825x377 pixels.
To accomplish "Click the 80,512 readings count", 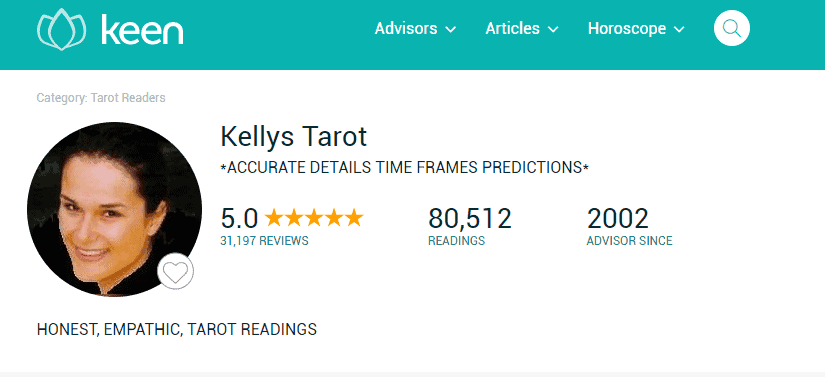I will 469,218.
